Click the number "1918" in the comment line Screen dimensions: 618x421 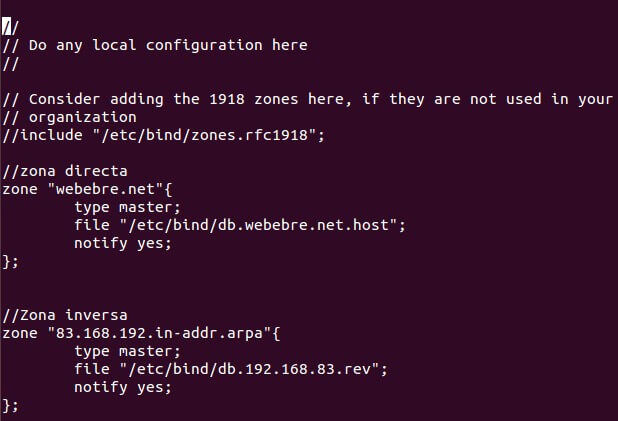tap(200, 98)
